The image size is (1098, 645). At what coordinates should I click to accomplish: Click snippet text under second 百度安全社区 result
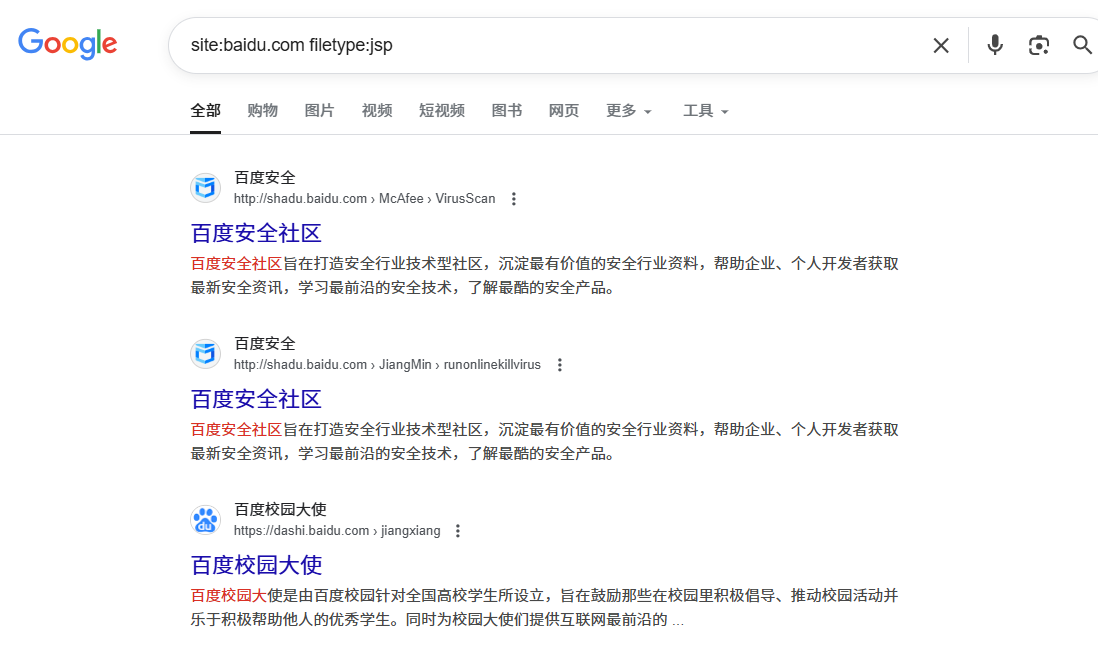545,441
